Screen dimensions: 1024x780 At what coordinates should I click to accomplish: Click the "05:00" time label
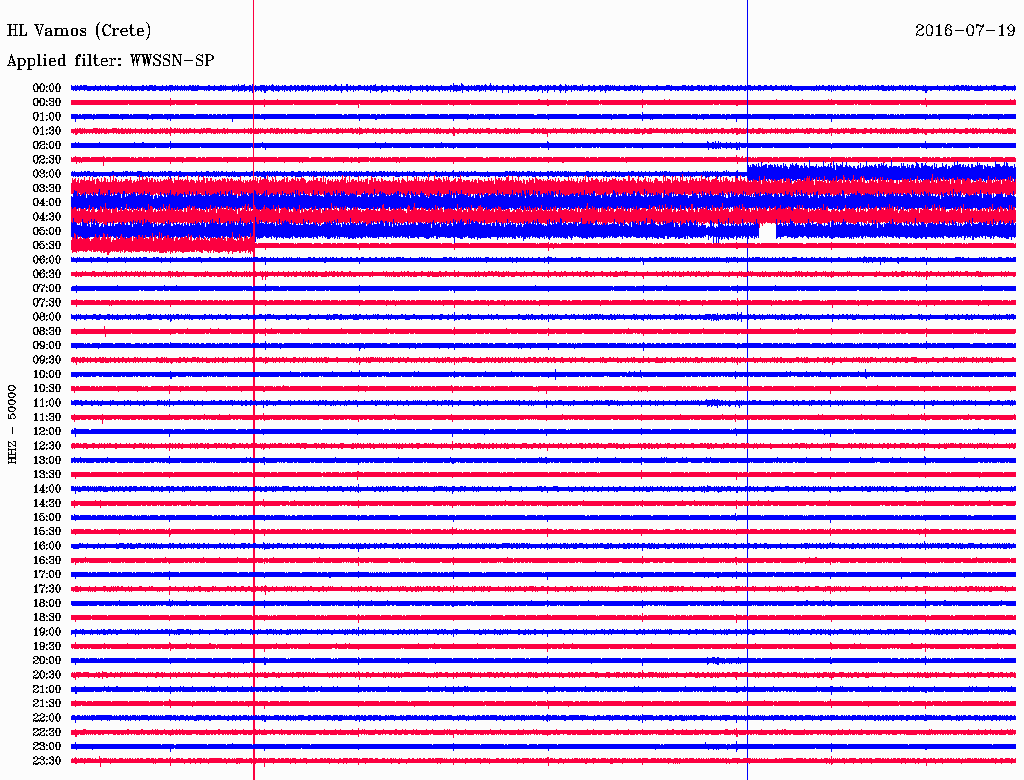(47, 231)
